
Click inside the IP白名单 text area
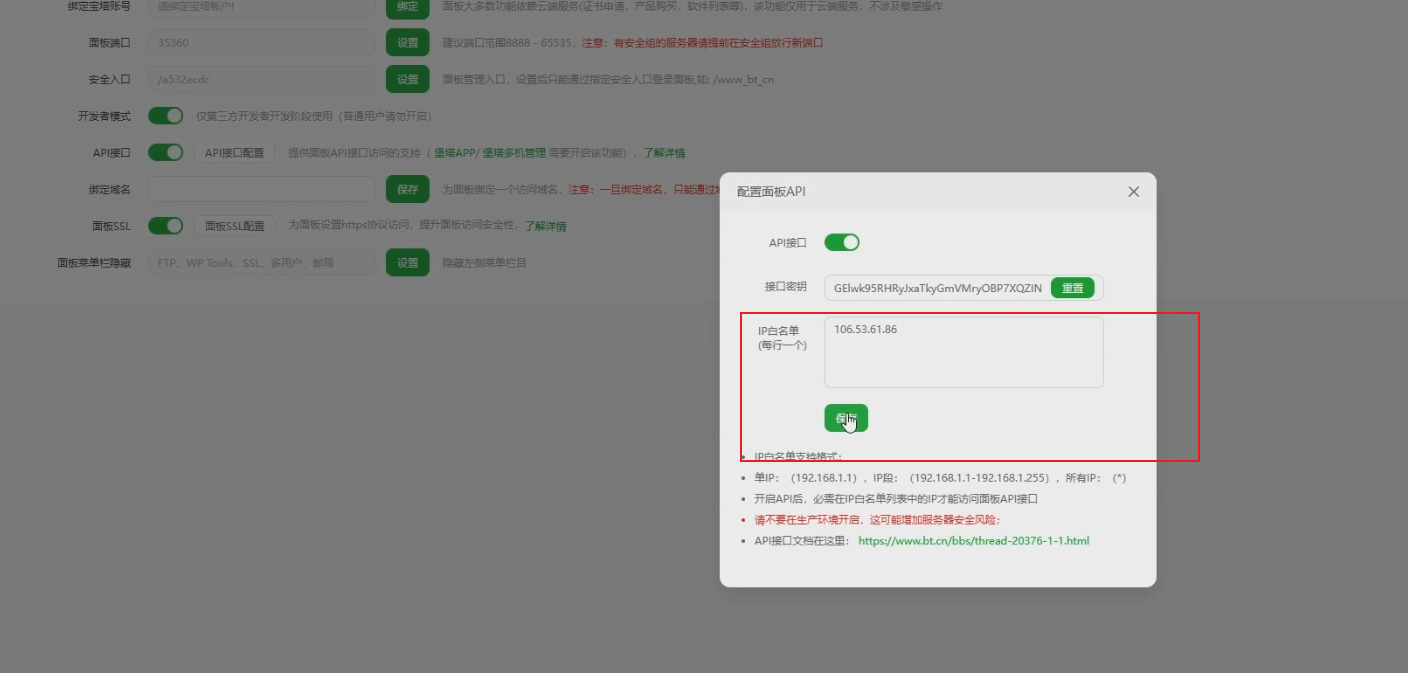point(962,352)
